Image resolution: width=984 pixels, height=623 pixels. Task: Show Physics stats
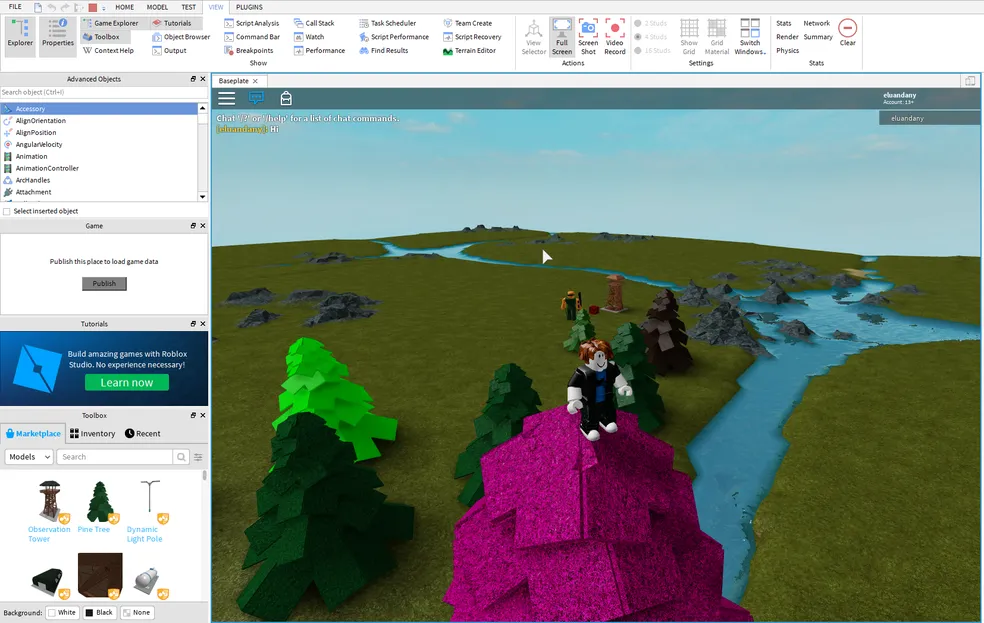point(787,51)
